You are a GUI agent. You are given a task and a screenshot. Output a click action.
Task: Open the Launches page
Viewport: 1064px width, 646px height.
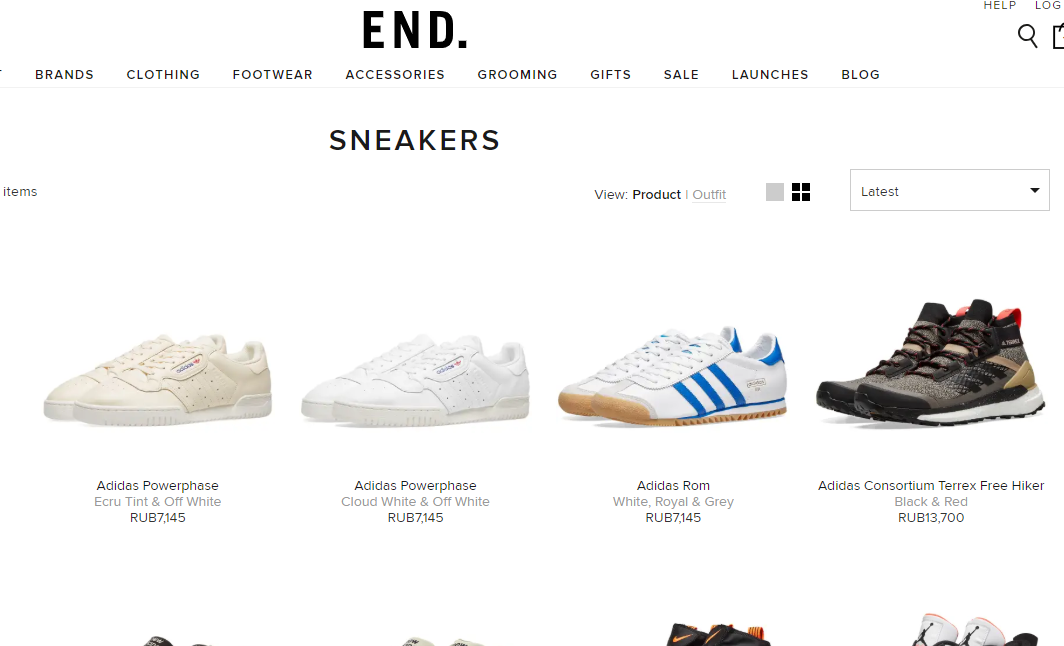click(770, 75)
